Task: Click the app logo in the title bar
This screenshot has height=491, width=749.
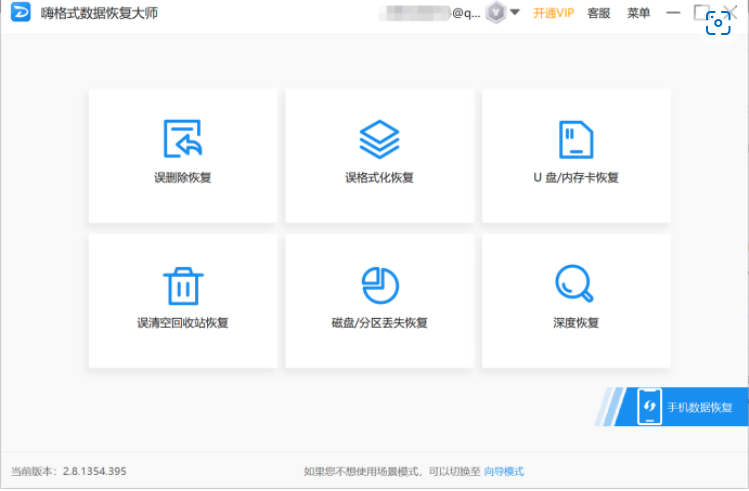Action: point(21,13)
